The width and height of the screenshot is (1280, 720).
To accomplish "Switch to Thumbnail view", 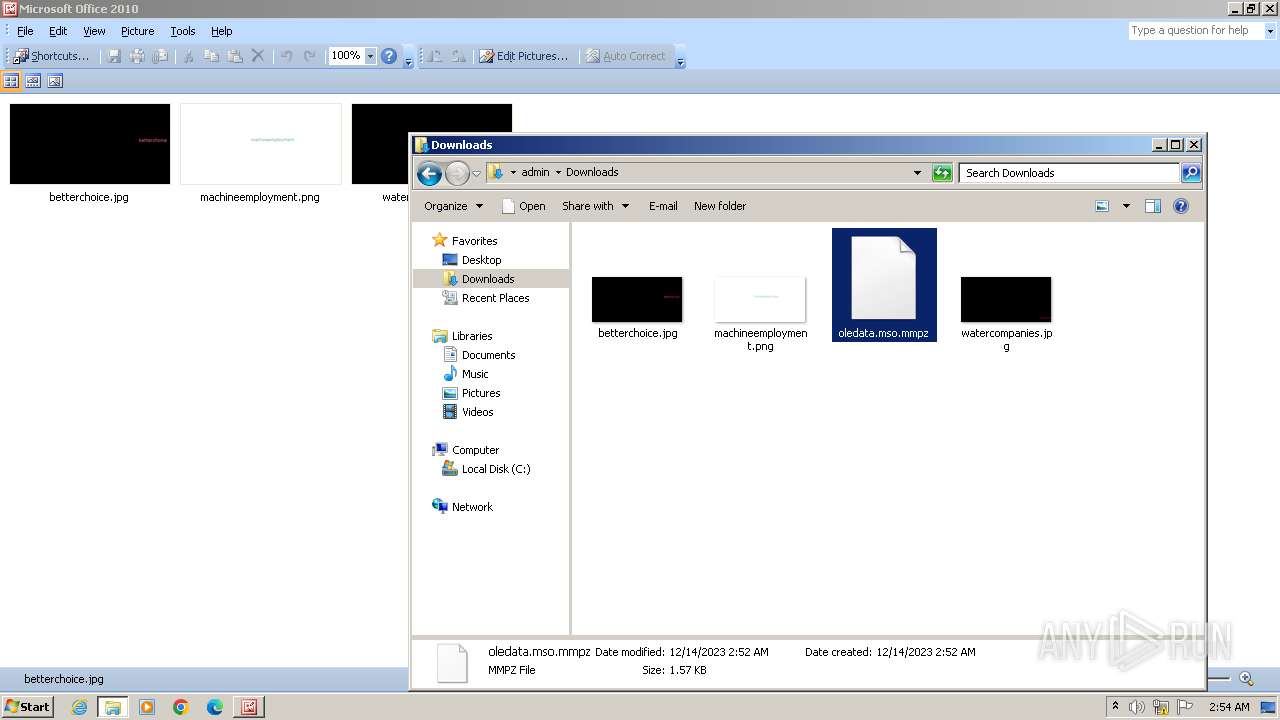I will click(x=12, y=81).
